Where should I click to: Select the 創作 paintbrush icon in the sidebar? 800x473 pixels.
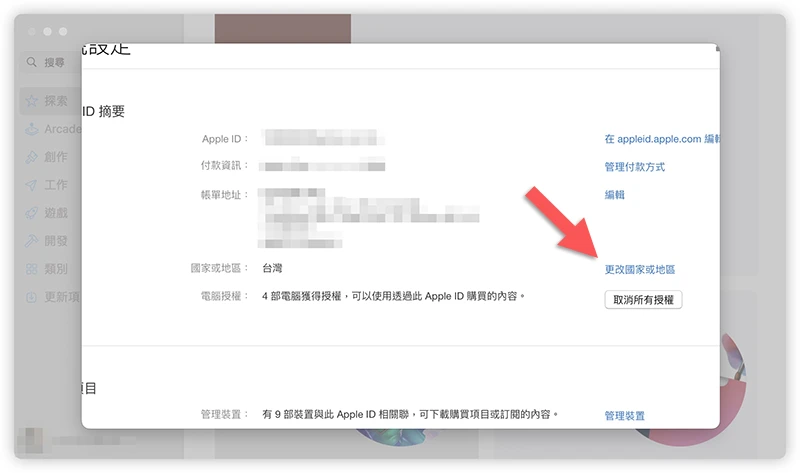click(x=32, y=157)
